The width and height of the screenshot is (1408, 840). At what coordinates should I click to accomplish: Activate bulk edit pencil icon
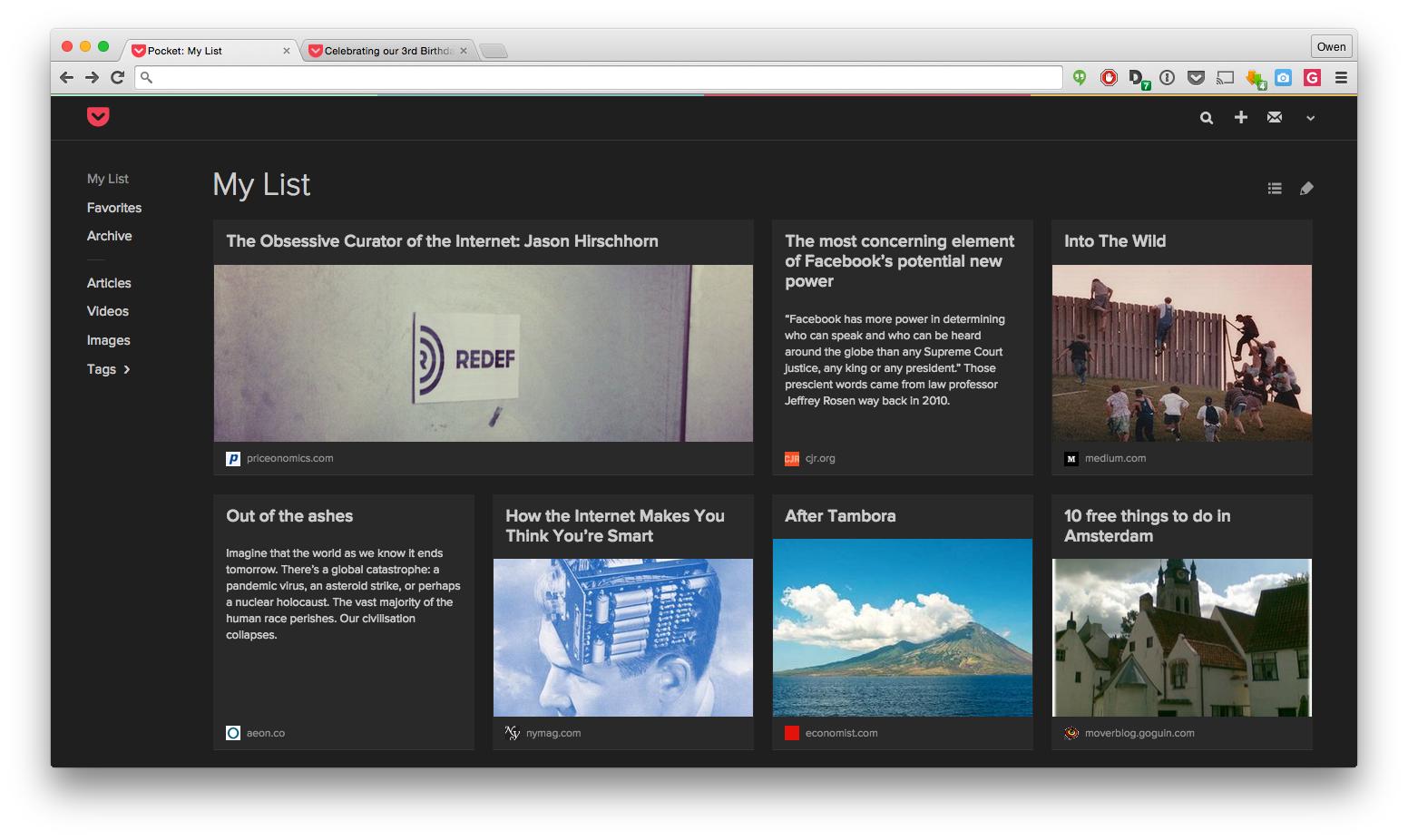(1306, 188)
